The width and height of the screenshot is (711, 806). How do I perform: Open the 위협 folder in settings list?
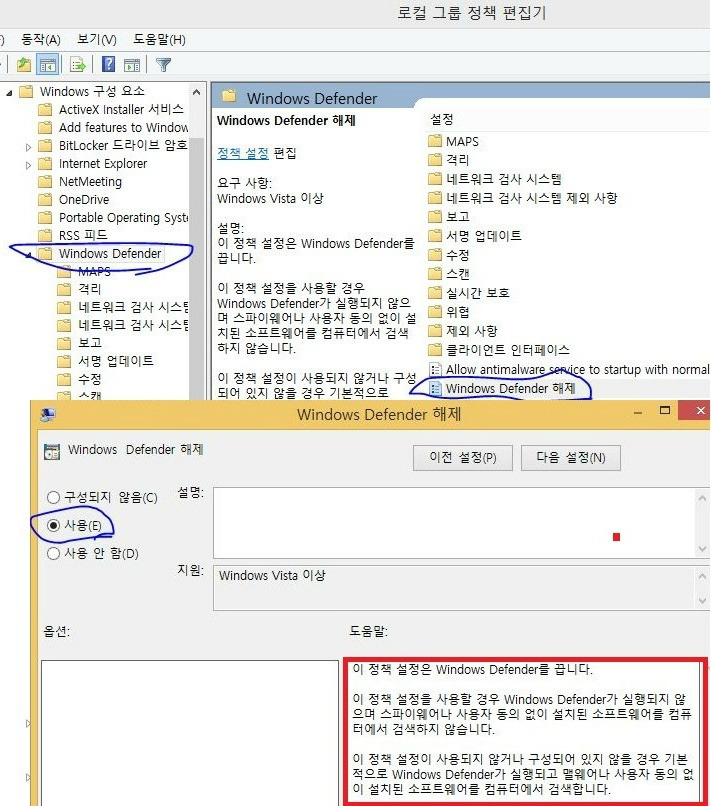449,312
